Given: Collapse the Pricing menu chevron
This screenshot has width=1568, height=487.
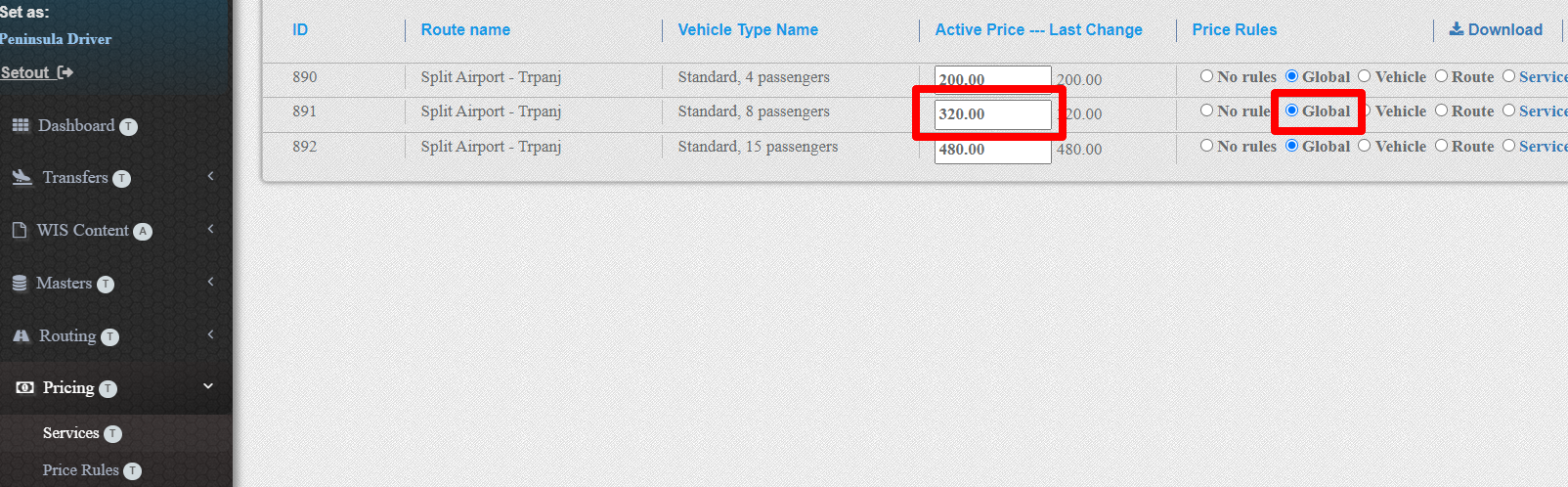Looking at the screenshot, I should (208, 386).
